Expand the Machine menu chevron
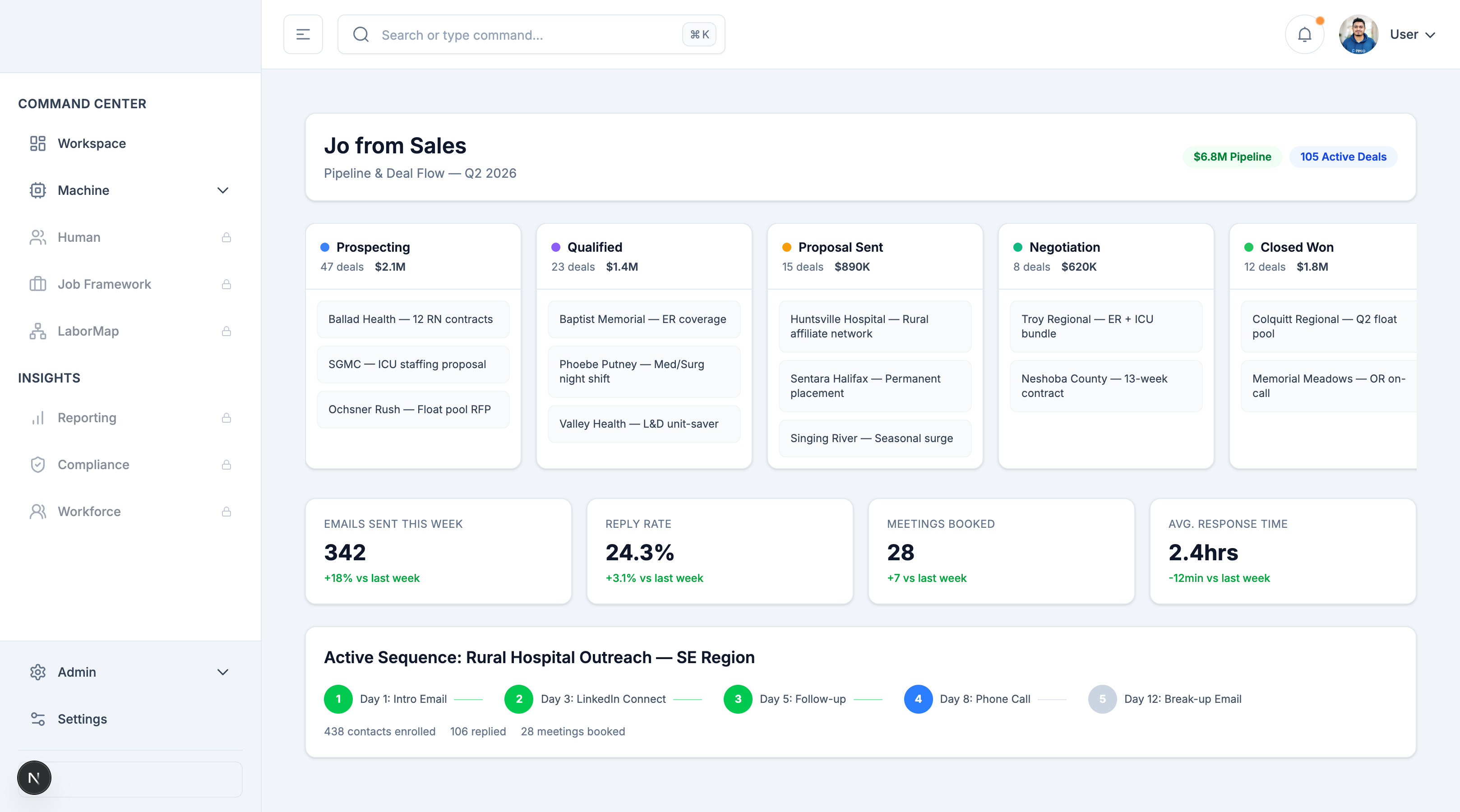1460x812 pixels. (223, 190)
